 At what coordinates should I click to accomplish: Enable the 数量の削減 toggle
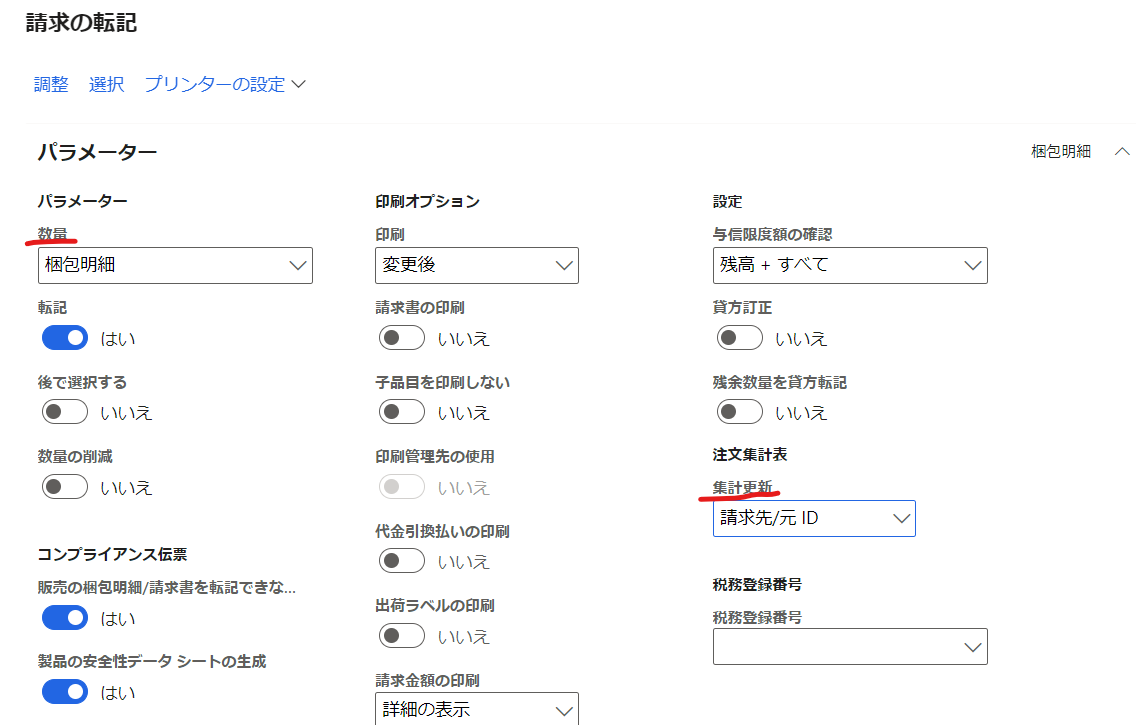[64, 487]
